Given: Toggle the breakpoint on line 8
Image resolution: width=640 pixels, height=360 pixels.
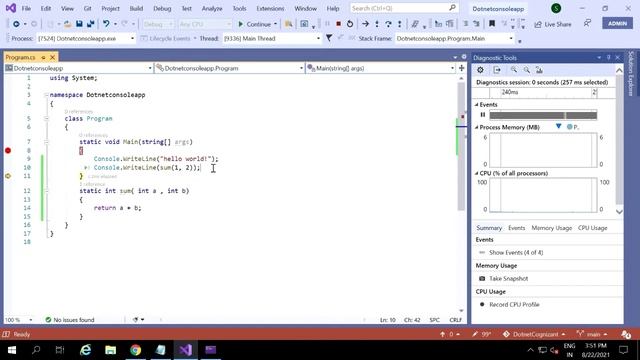Looking at the screenshot, I should 8,151.
